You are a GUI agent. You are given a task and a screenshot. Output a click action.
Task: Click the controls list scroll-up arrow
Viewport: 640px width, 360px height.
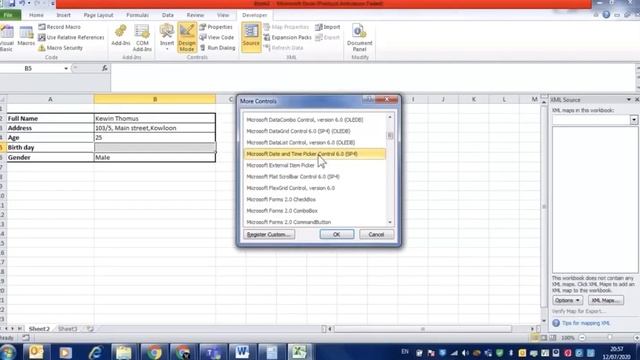coord(390,117)
